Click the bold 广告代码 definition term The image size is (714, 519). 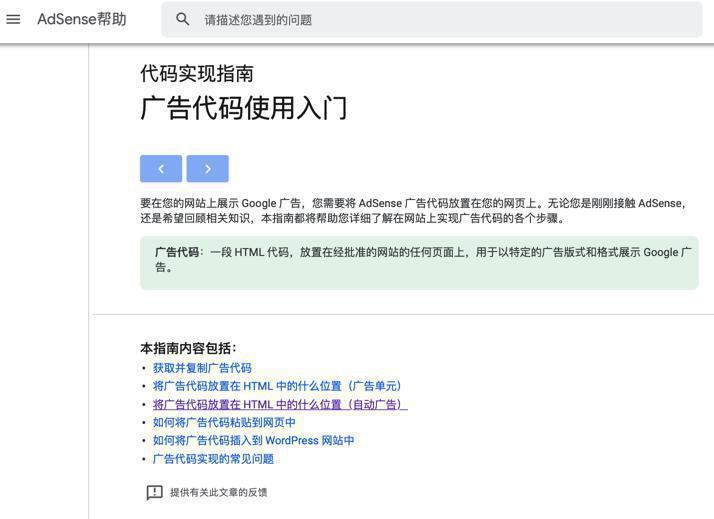coord(177,252)
